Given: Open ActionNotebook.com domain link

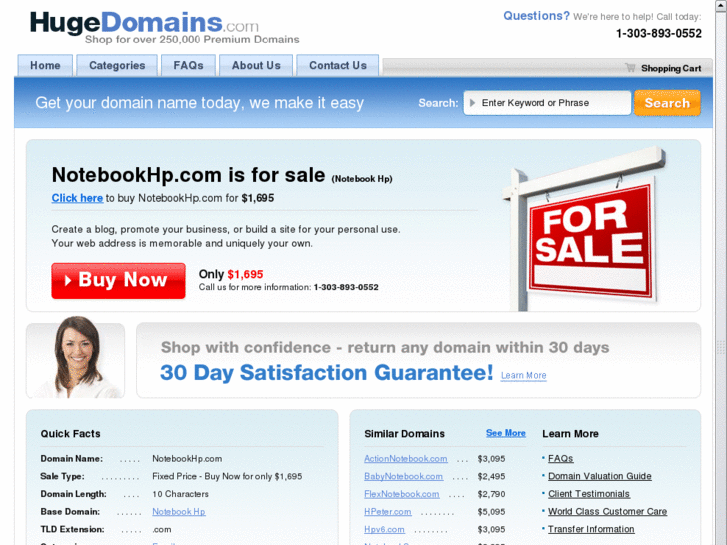Looking at the screenshot, I should click(x=406, y=458).
